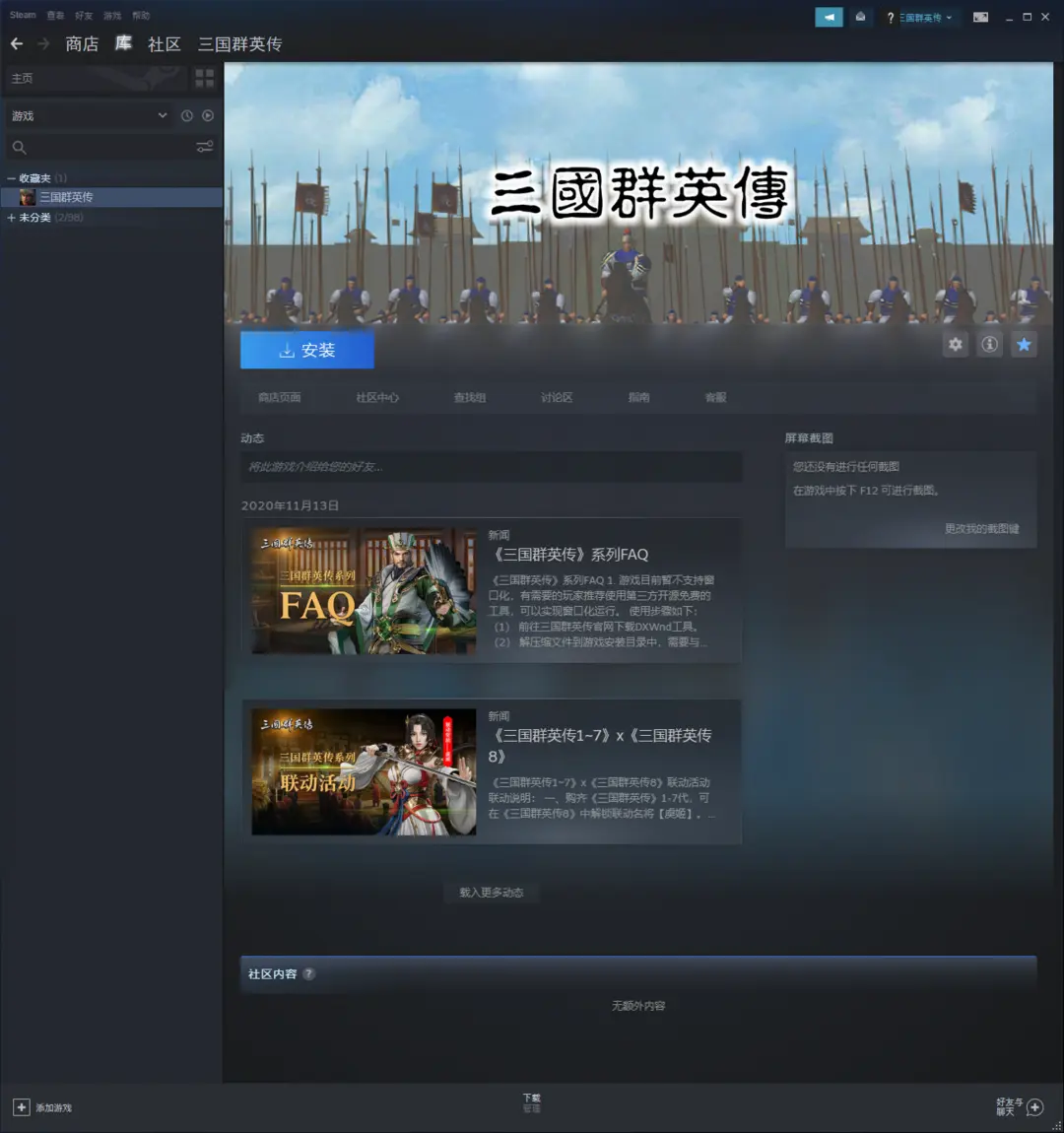1064x1133 pixels.
Task: Open 《三国群英传》系列FAQ news title
Action: pos(569,555)
